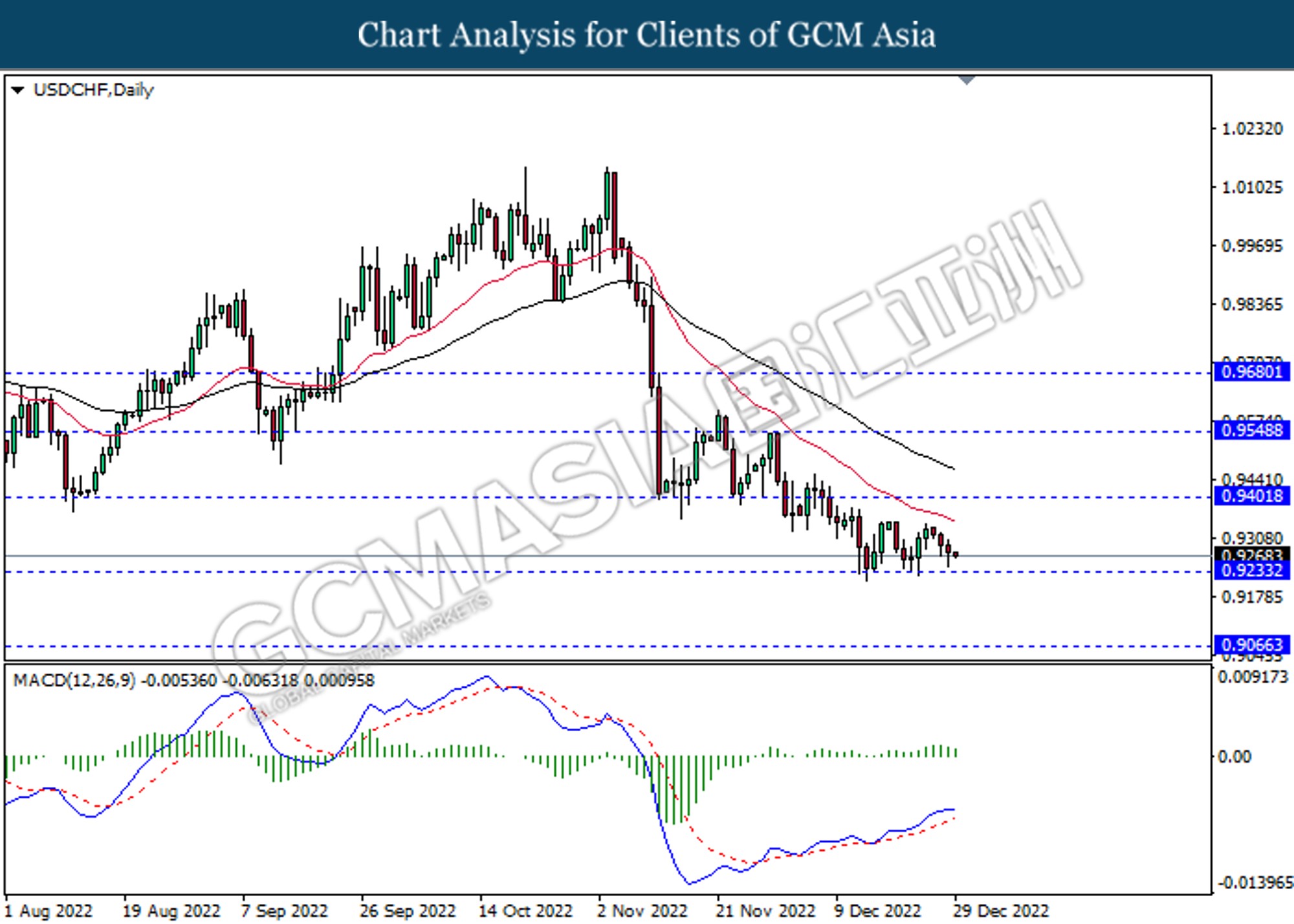Click the 0.96801 price level label
This screenshot has height=924, width=1294.
pos(1252,371)
